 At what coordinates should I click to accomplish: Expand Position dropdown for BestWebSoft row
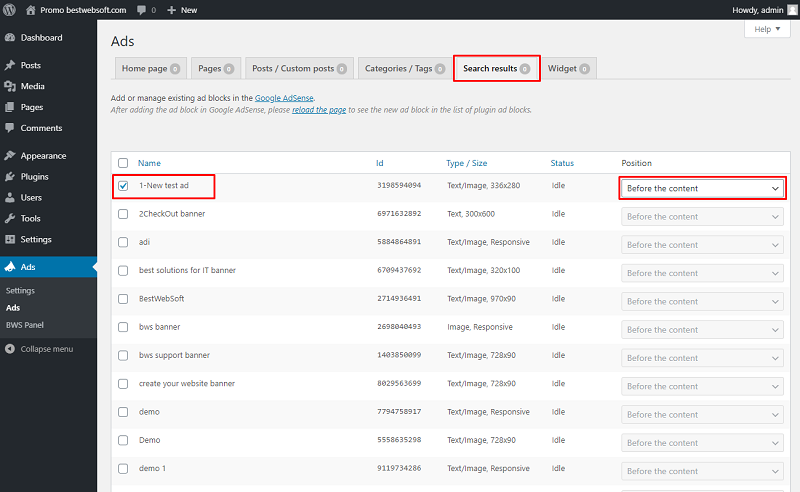click(702, 302)
